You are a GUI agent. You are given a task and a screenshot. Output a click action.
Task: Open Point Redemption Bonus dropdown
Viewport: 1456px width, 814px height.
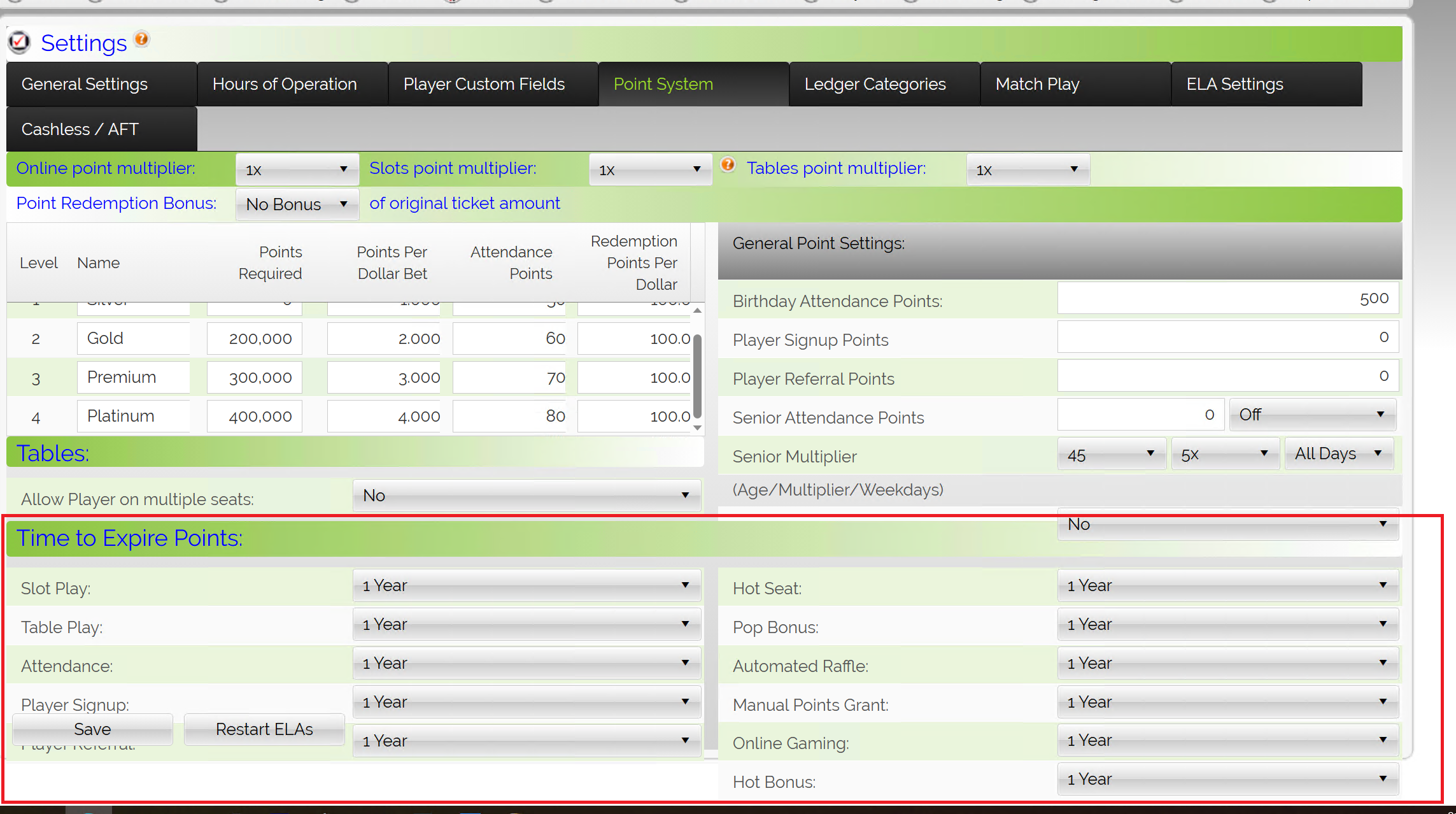(x=297, y=204)
